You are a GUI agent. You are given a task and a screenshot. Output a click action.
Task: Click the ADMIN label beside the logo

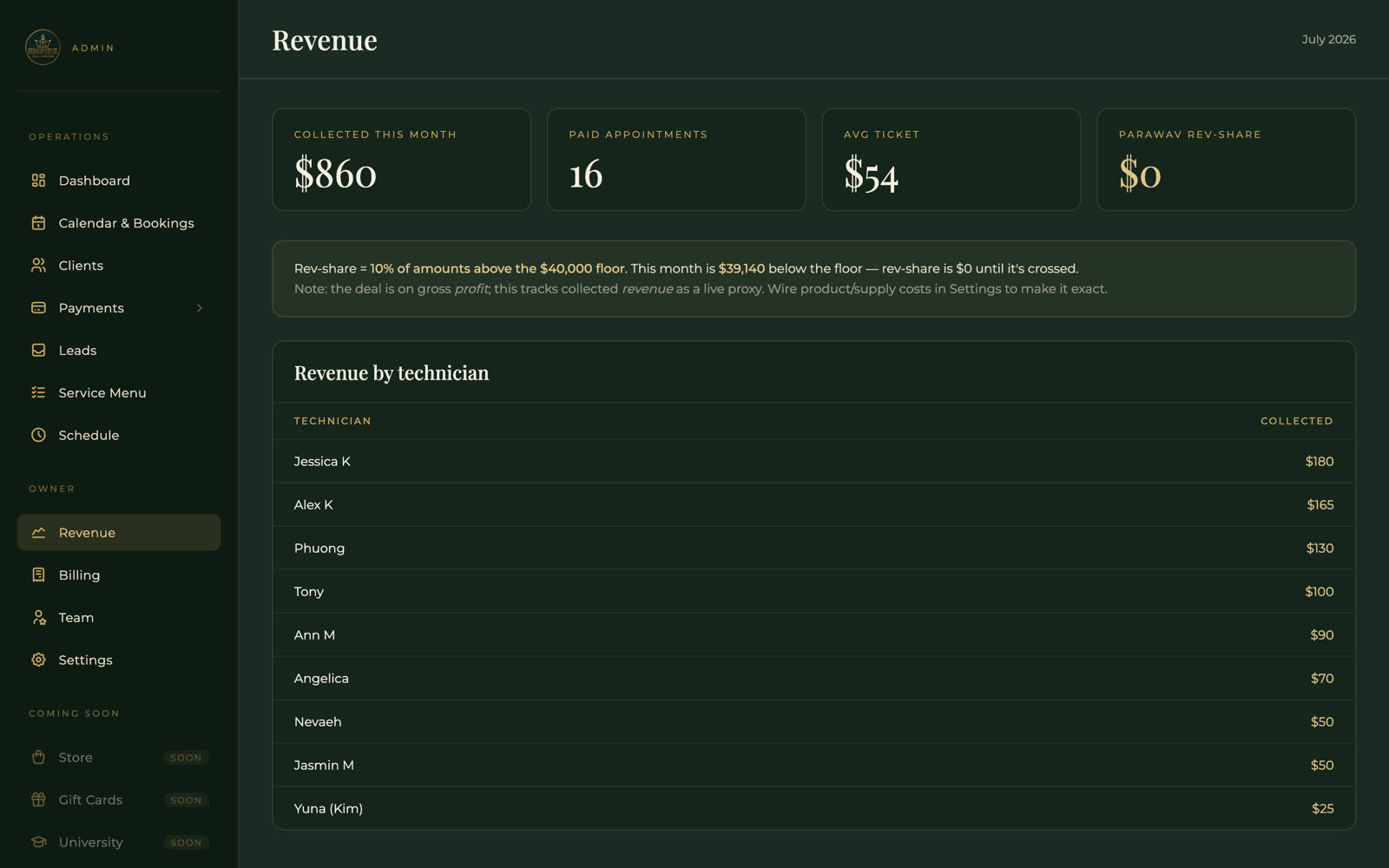pyautogui.click(x=93, y=49)
